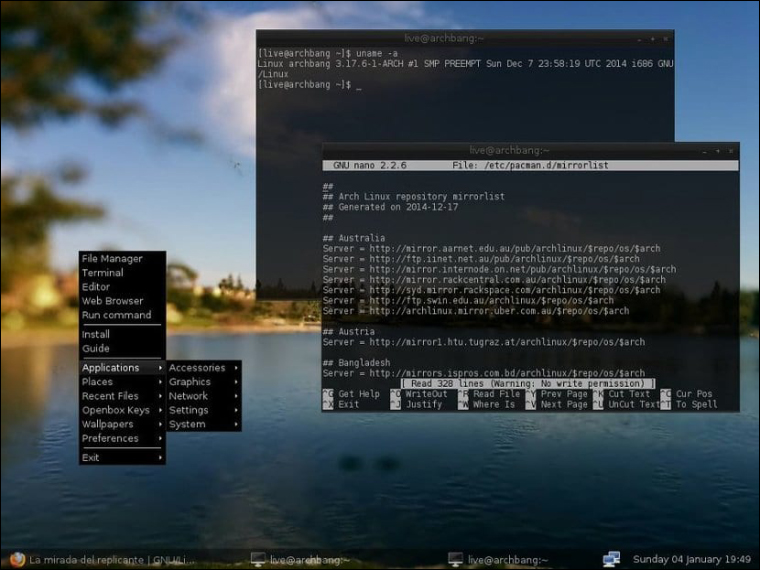Open File Manager from the menu
The height and width of the screenshot is (570, 760).
(122, 259)
